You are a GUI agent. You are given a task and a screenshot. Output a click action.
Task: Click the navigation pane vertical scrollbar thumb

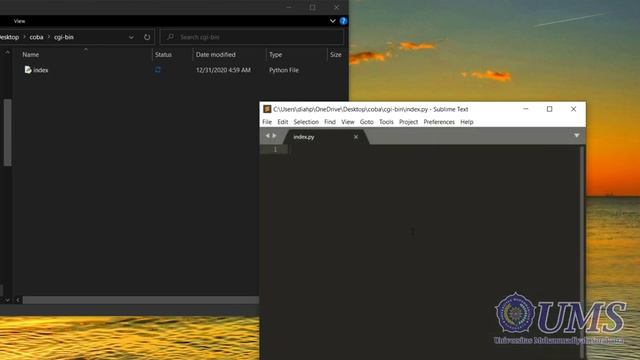point(7,133)
